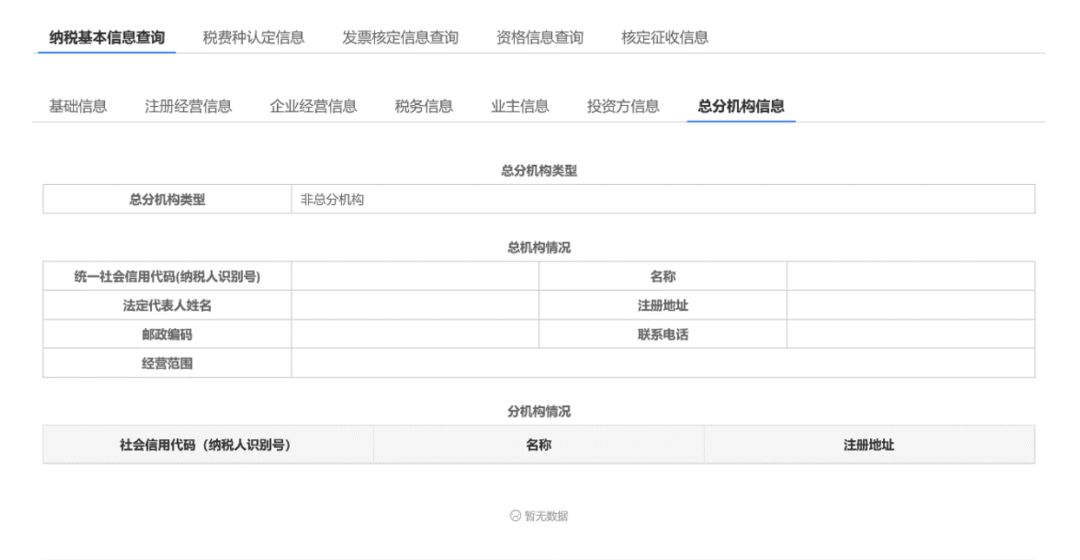View the 税务信息 sub-tab
Screen dimensions: 1080x560
coord(424,106)
